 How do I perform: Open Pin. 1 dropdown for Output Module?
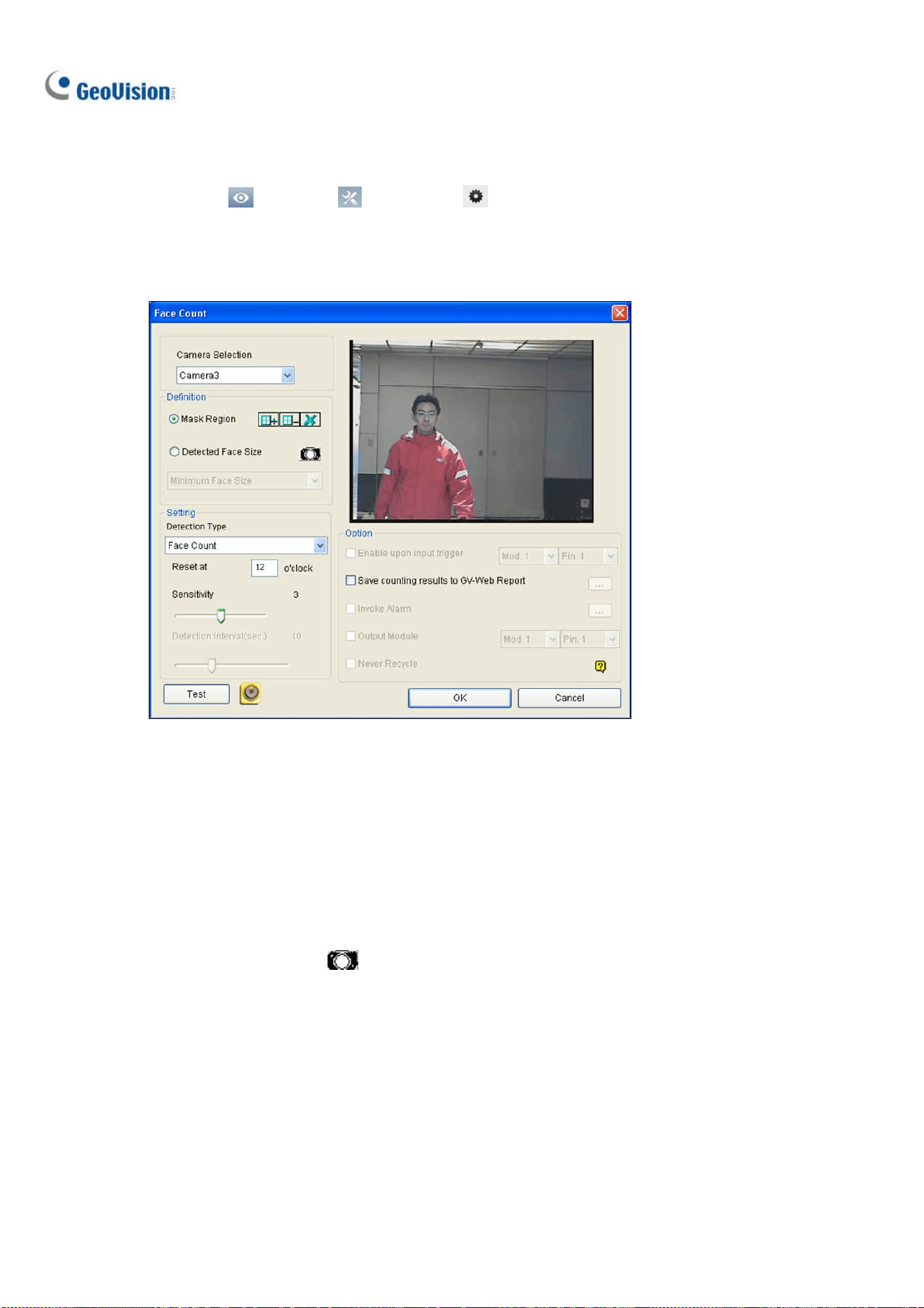click(590, 639)
